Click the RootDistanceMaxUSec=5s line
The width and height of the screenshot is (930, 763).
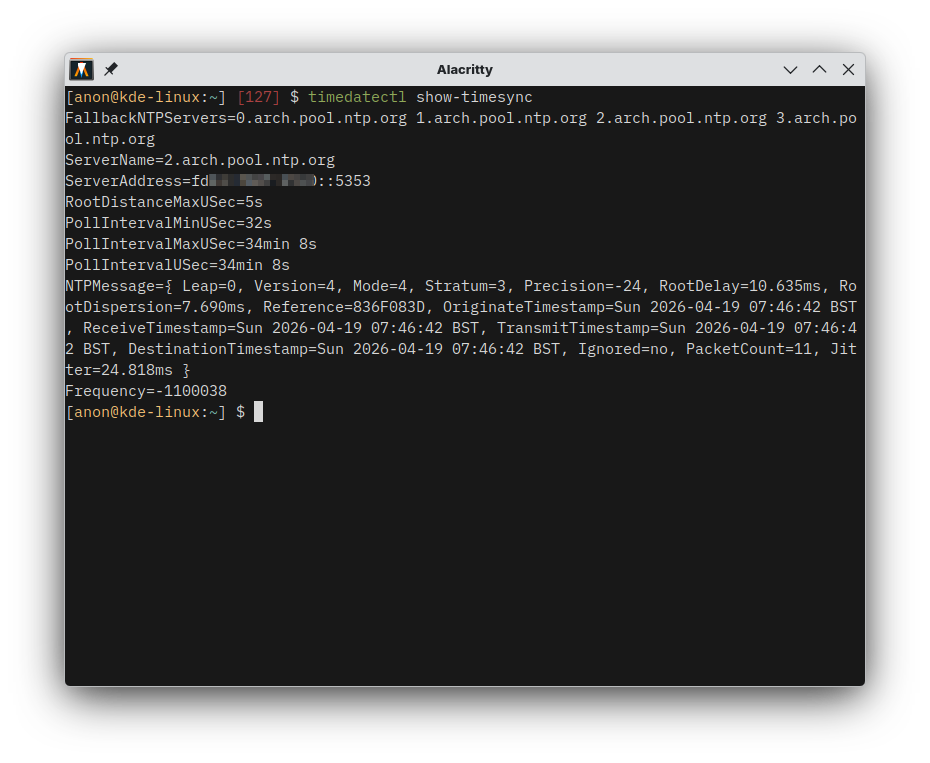point(164,202)
